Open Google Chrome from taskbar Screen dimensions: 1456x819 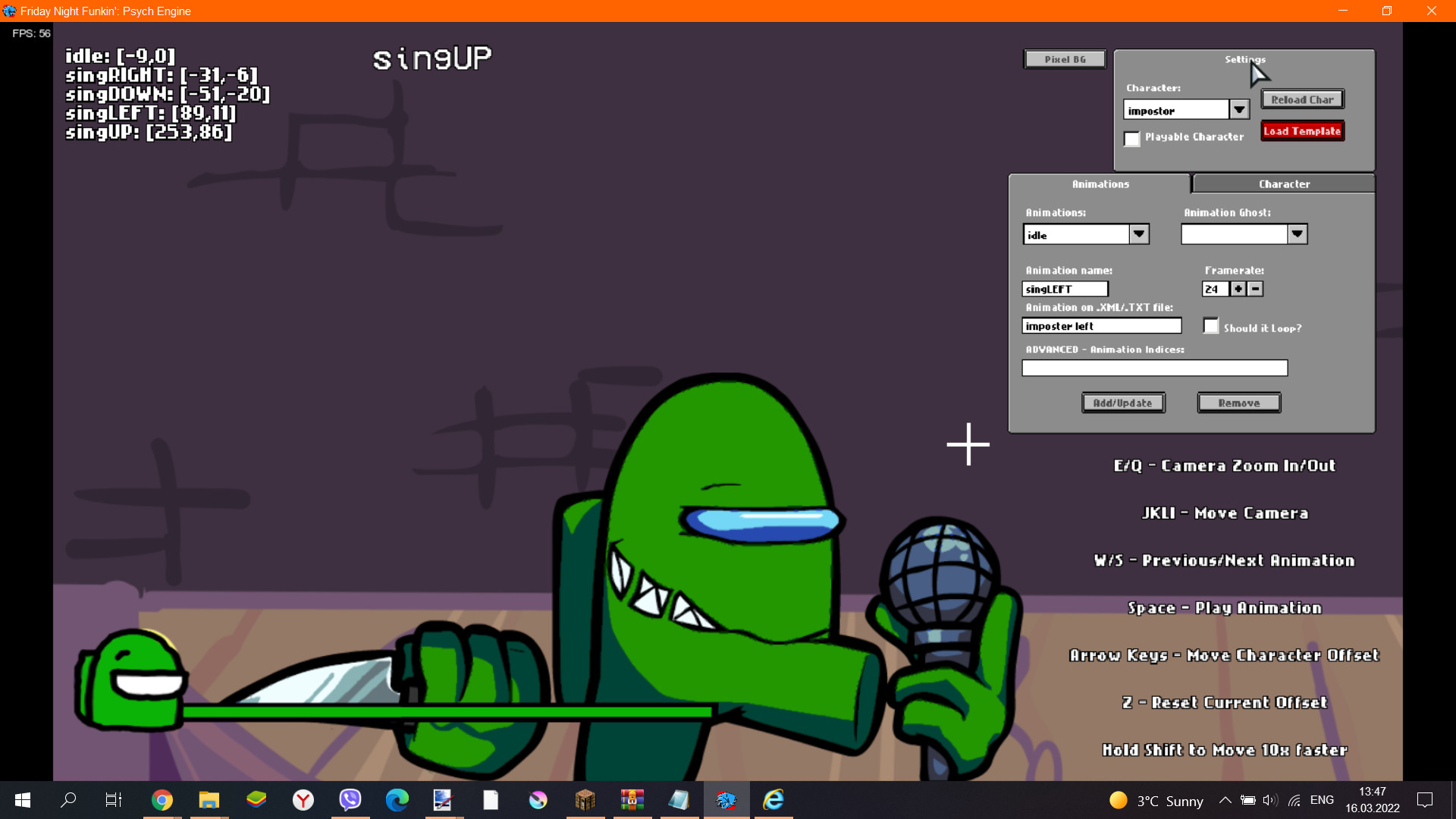tap(162, 800)
